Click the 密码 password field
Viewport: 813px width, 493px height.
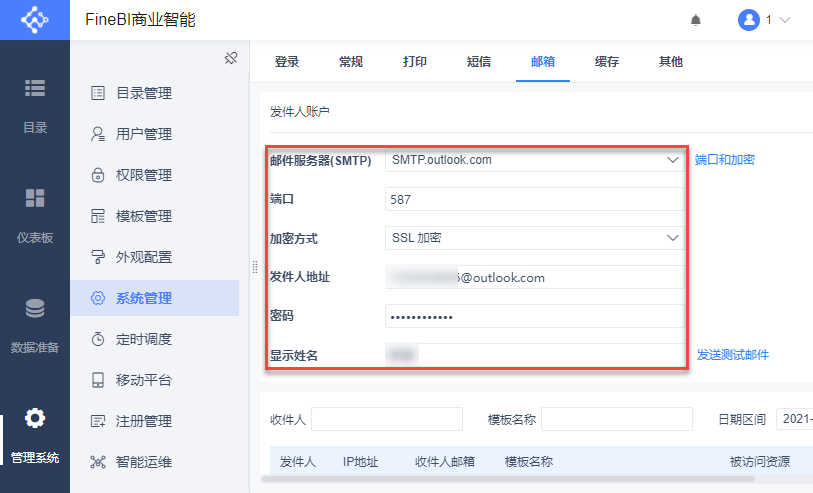click(535, 316)
